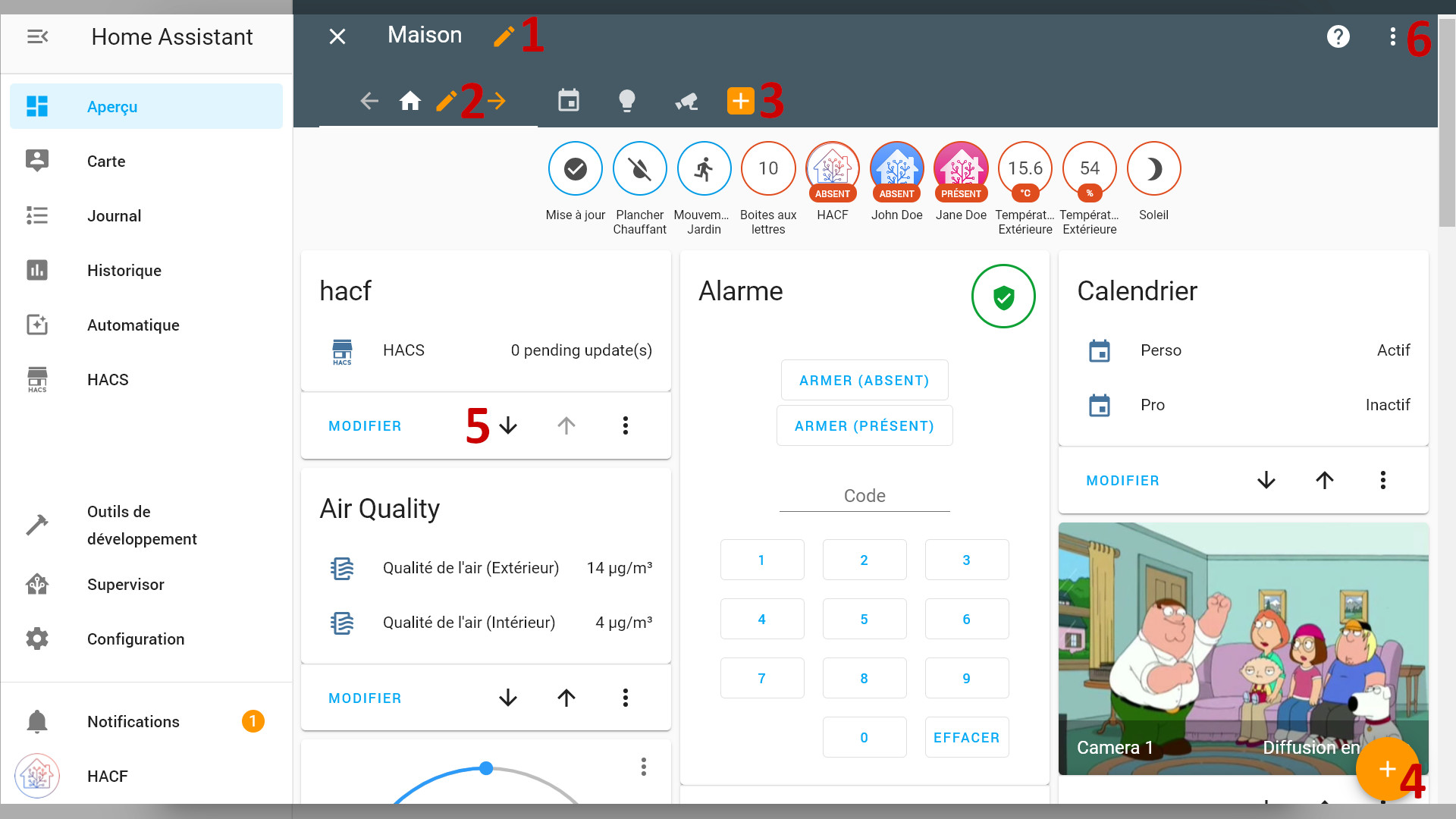This screenshot has height=819, width=1456.
Task: Open Historique in the sidebar
Action: pyautogui.click(x=146, y=271)
